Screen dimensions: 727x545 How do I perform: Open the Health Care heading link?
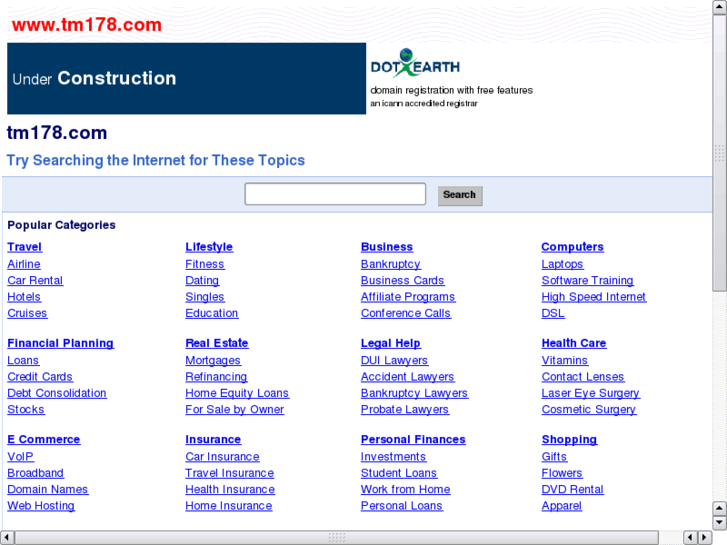574,343
